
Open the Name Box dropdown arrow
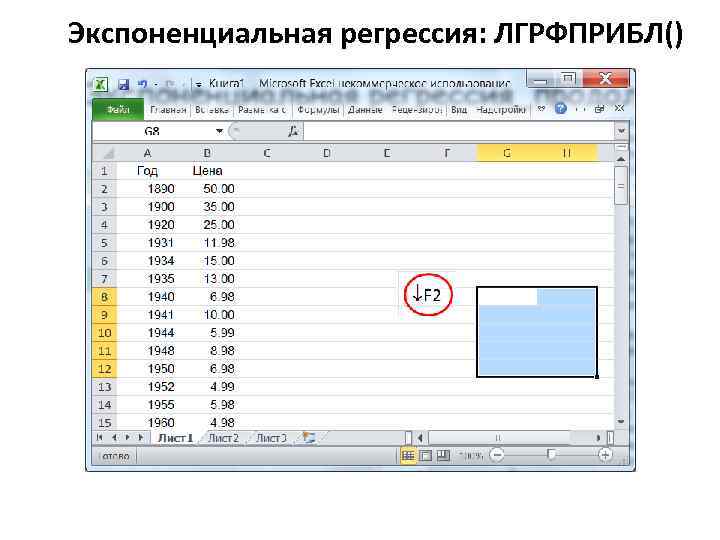point(219,131)
